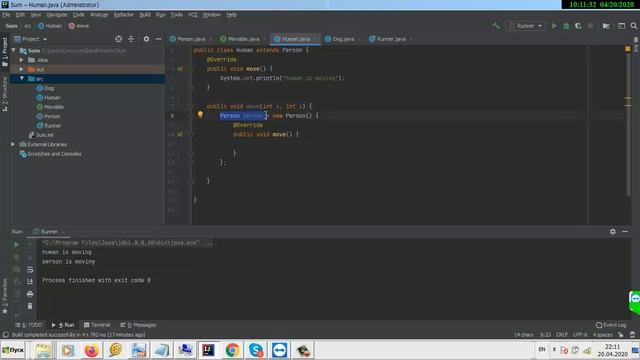Open Search Everywhere magnifier icon
The image size is (640, 360).
pos(633,26)
